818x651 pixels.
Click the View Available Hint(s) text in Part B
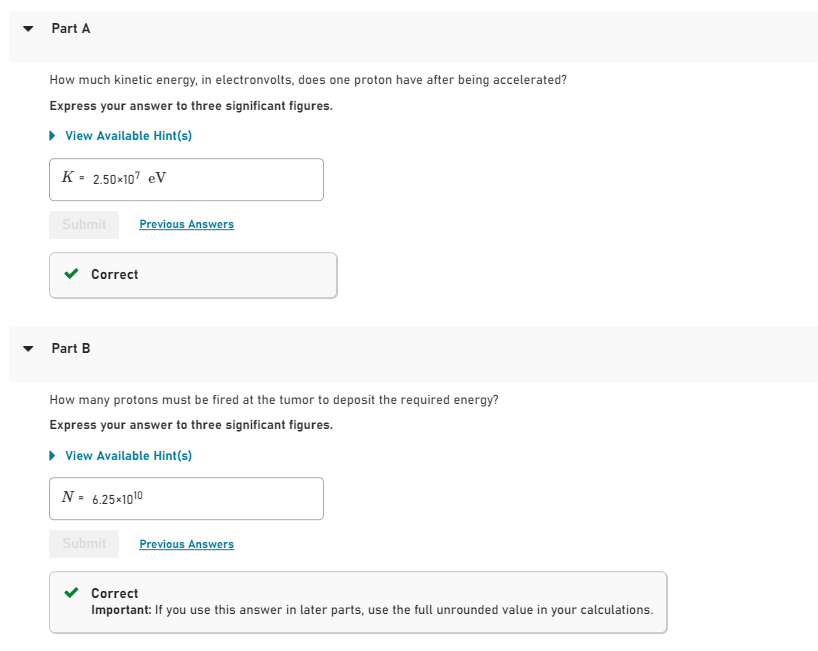pos(128,456)
